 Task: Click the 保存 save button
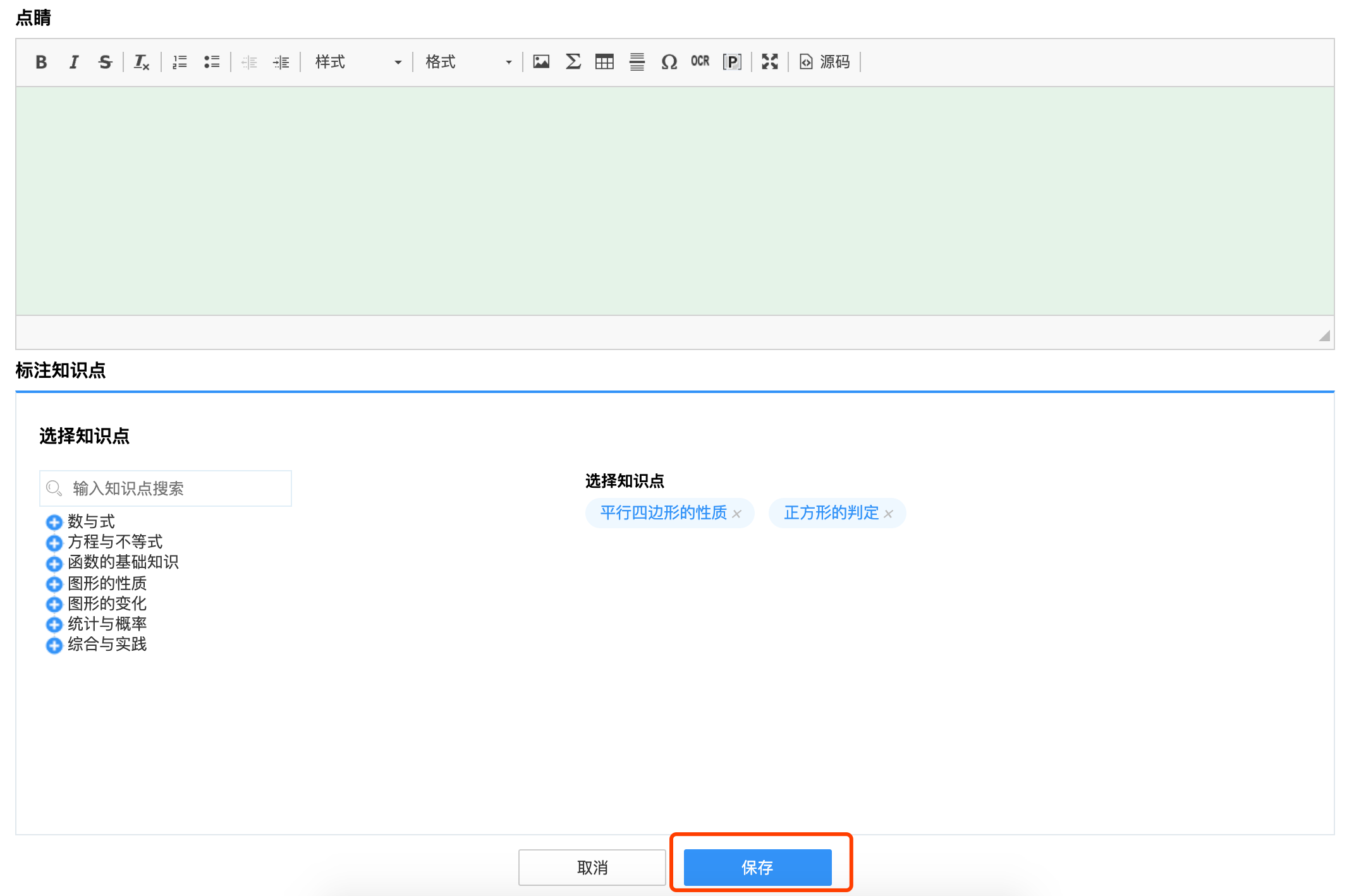click(757, 867)
